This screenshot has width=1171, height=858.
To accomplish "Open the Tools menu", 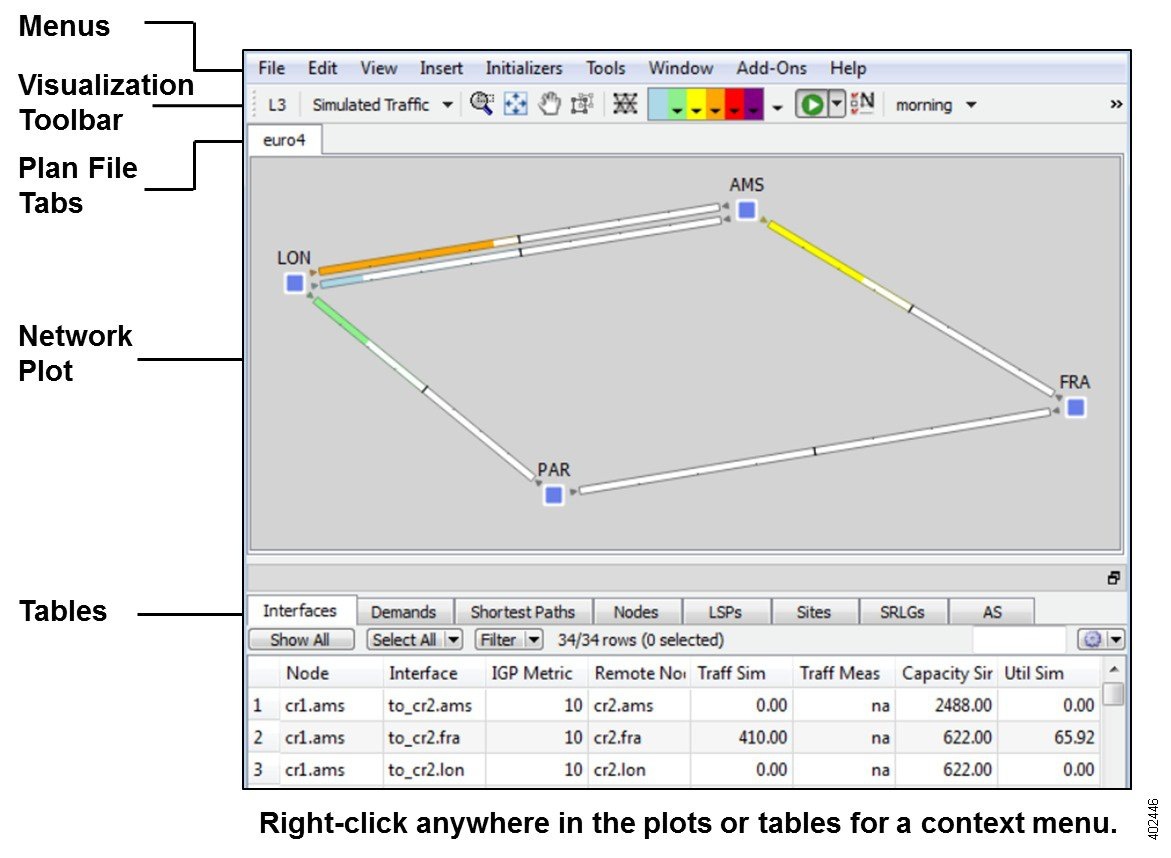I will (x=605, y=68).
